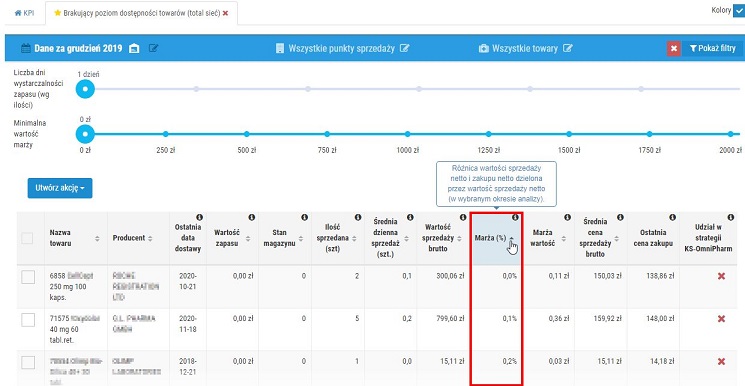
Task: Sort by Wartość zapasu column
Action: coord(248,239)
